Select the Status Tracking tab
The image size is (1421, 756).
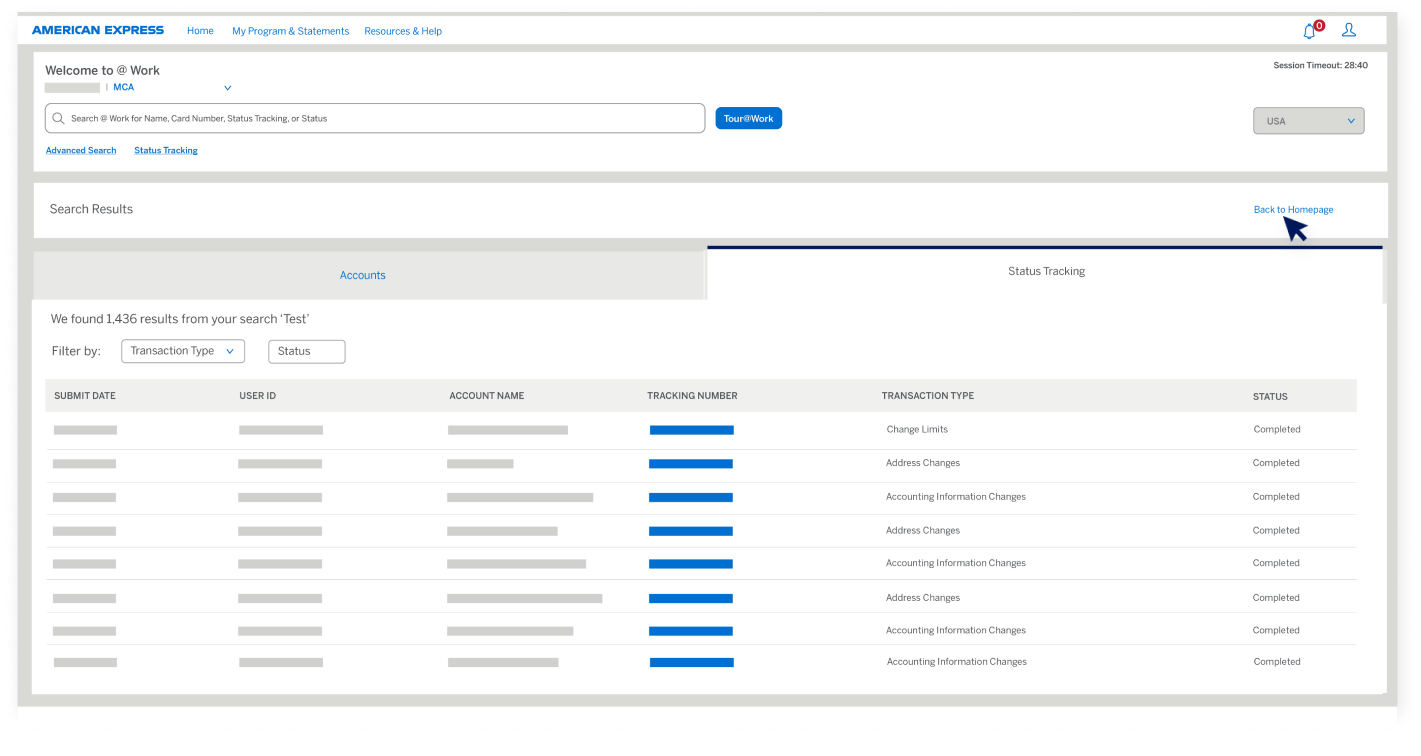point(1045,271)
